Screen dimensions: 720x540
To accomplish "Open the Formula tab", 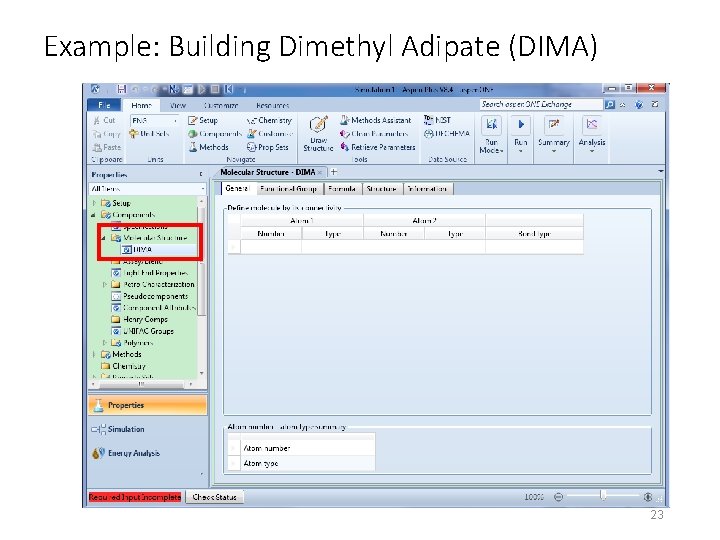I will 342,189.
